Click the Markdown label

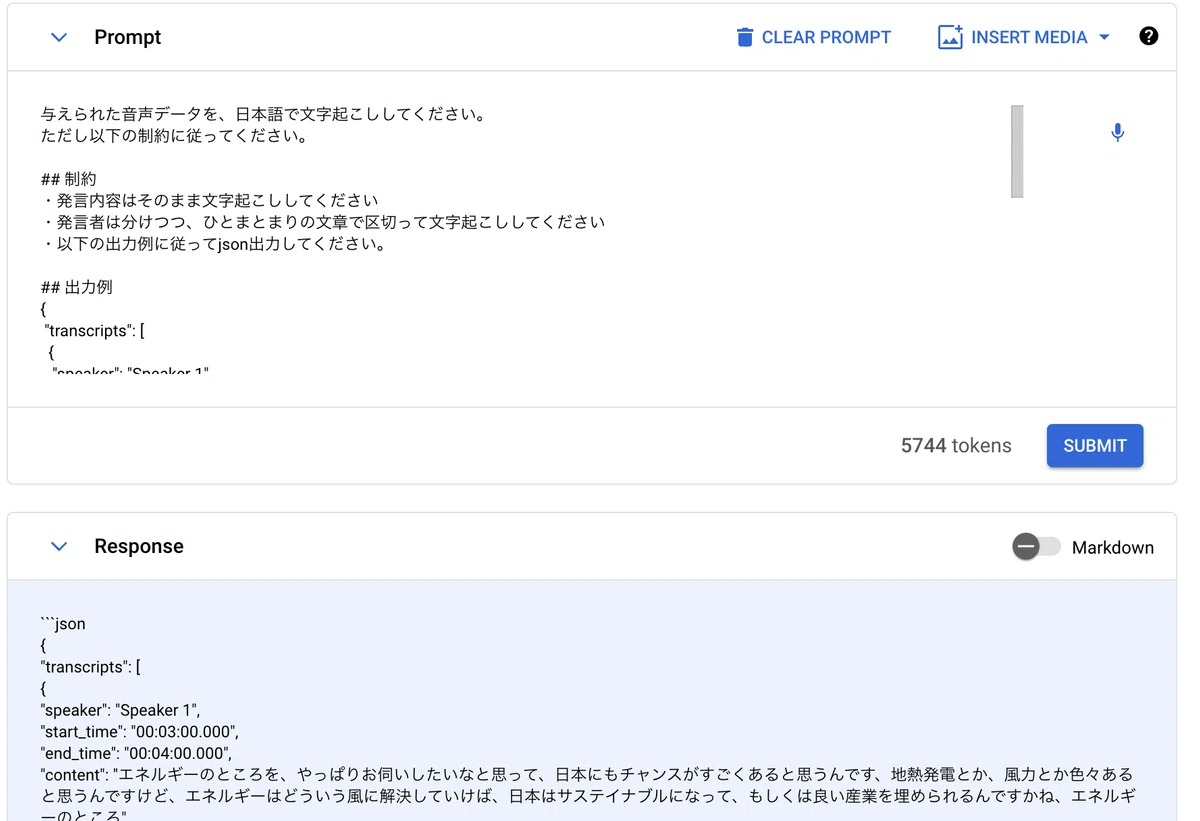coord(1113,547)
